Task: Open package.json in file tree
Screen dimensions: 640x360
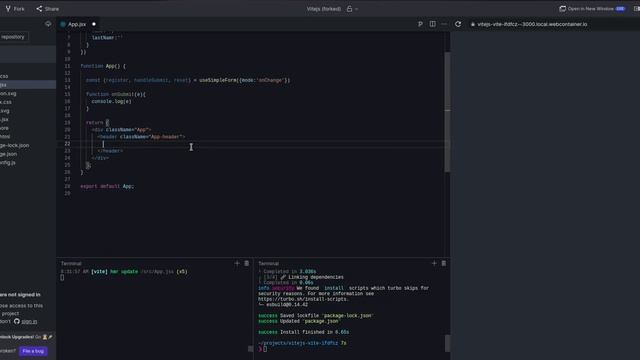Action: coord(9,154)
